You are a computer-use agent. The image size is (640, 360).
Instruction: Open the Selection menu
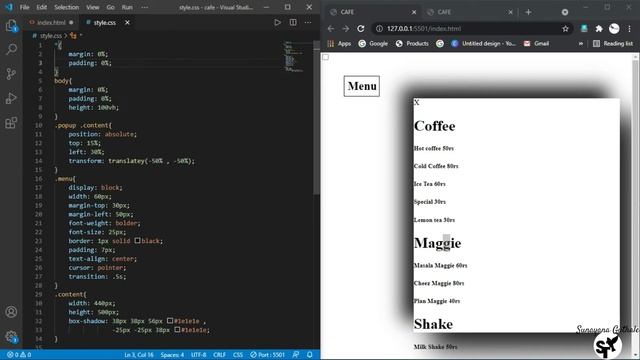(67, 7)
